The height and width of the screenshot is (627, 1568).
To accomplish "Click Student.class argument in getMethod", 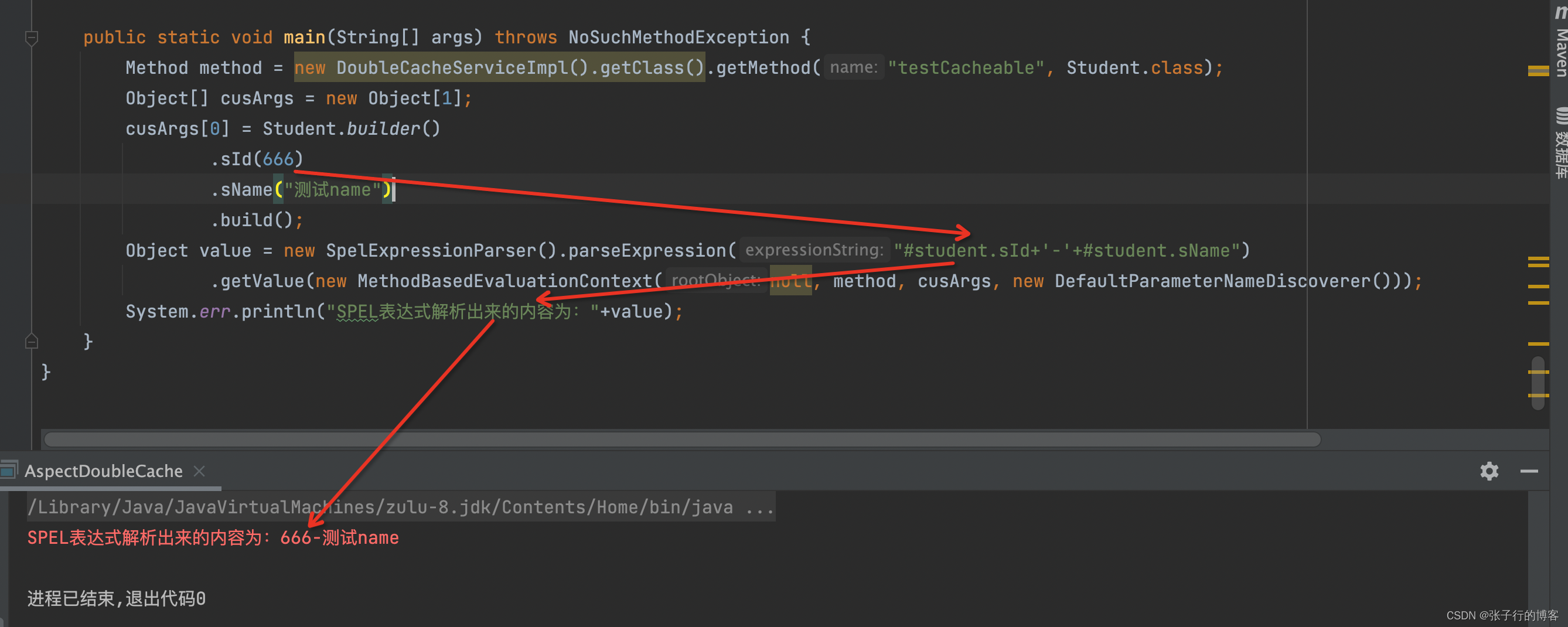I will [x=1134, y=67].
